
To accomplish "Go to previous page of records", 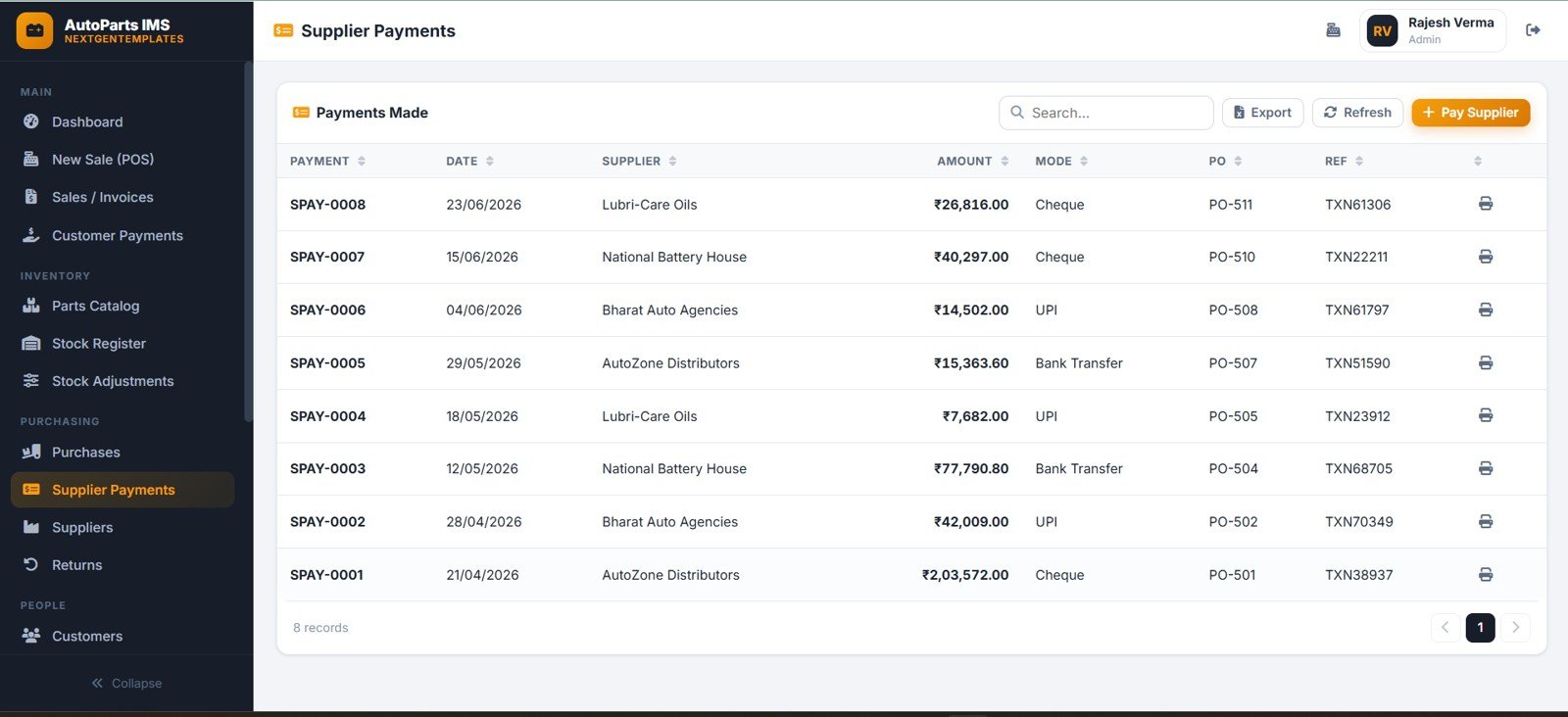I will pyautogui.click(x=1445, y=627).
